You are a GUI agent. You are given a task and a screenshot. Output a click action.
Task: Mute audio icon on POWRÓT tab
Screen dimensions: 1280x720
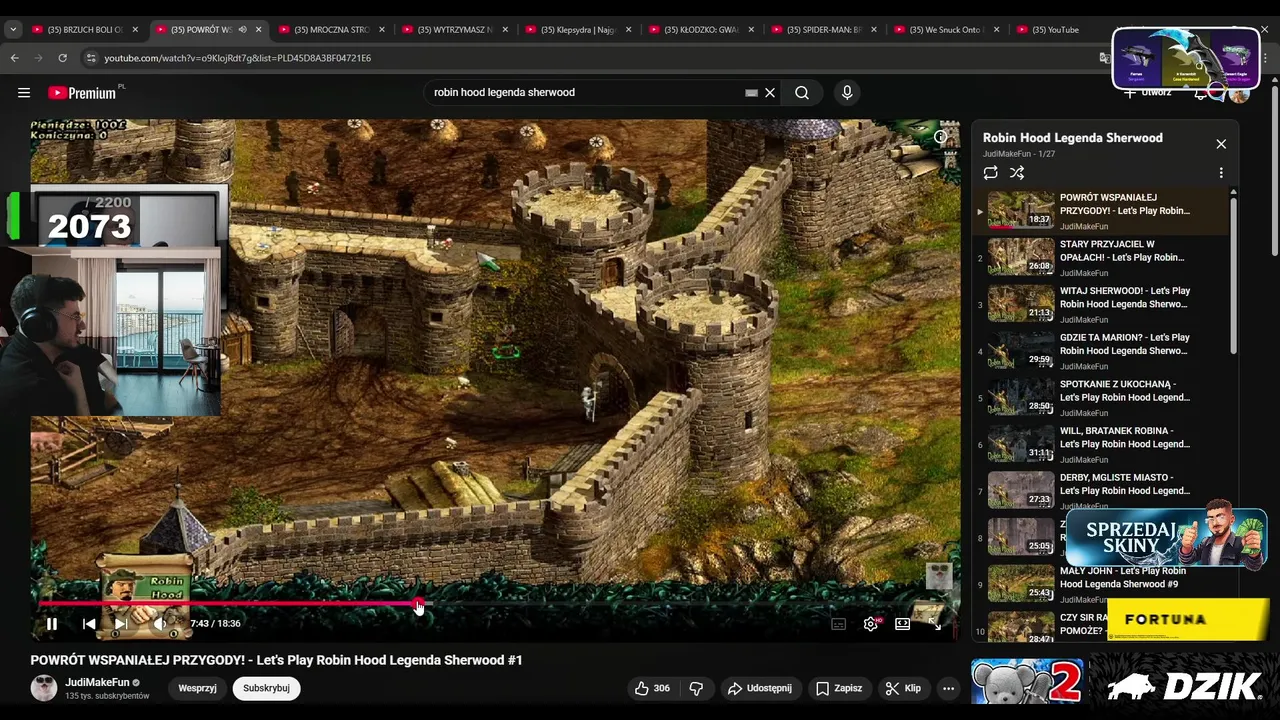242,30
